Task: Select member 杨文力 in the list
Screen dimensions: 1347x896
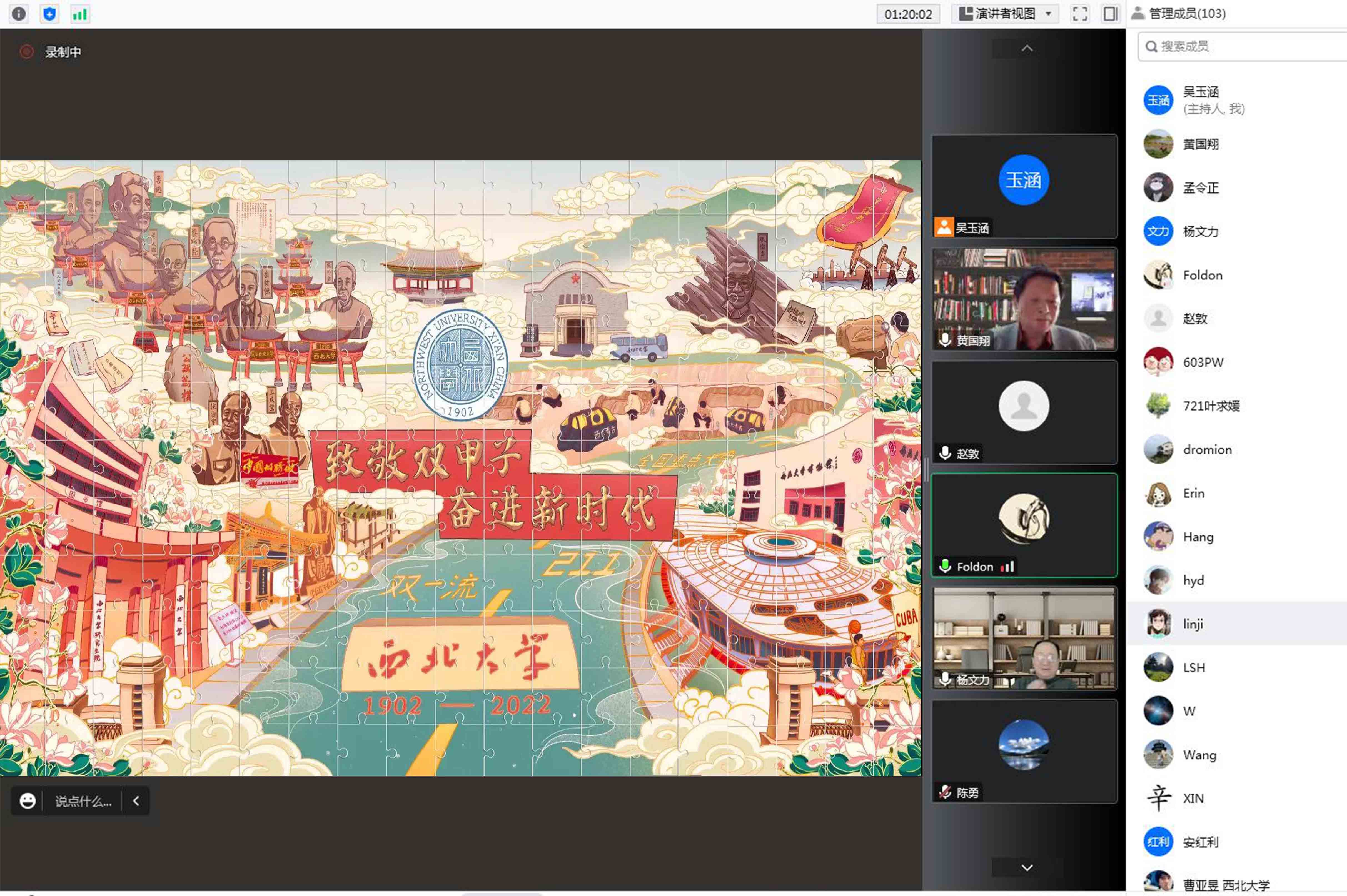Action: click(x=1200, y=231)
